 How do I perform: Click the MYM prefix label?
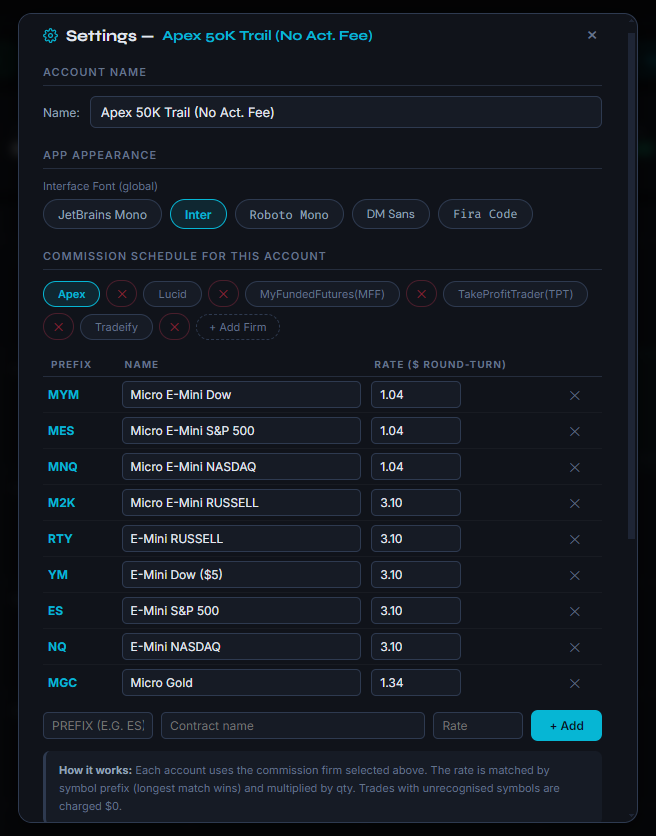pyautogui.click(x=63, y=395)
